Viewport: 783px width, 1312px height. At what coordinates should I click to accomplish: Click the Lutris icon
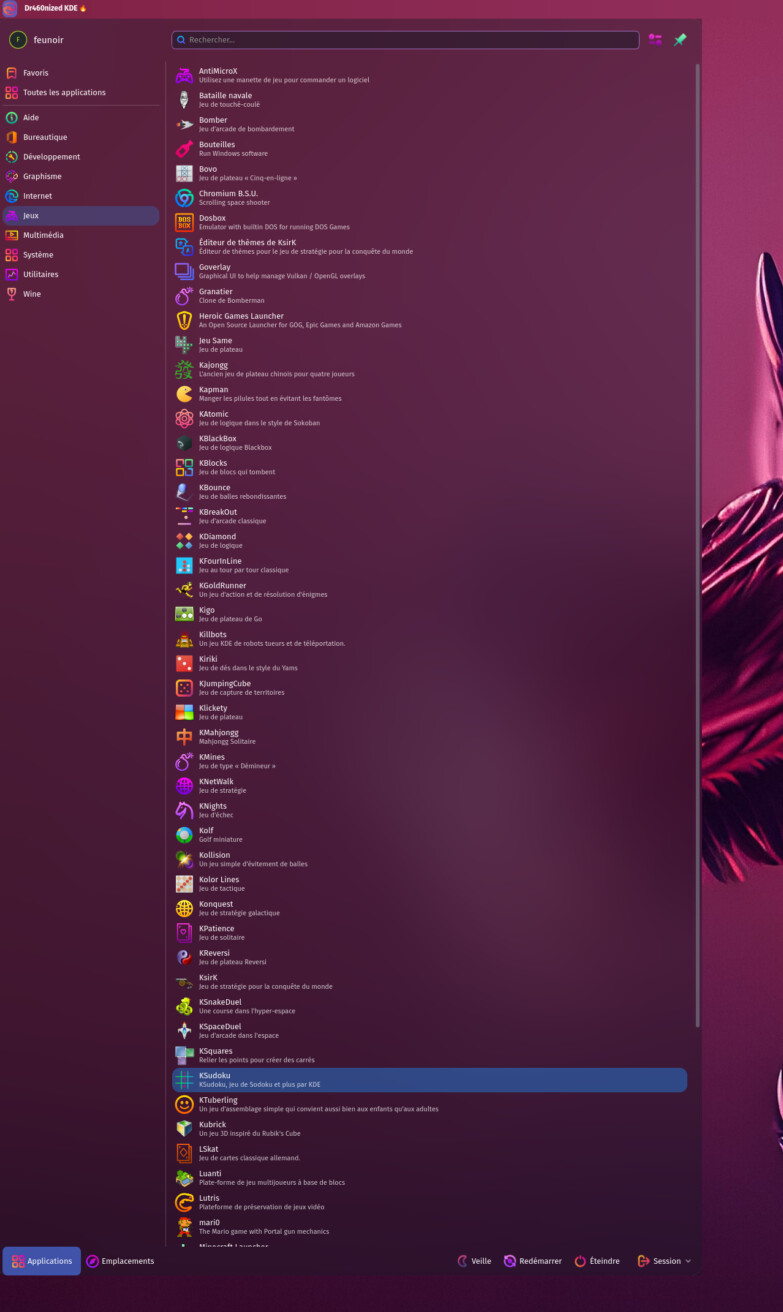[184, 1202]
